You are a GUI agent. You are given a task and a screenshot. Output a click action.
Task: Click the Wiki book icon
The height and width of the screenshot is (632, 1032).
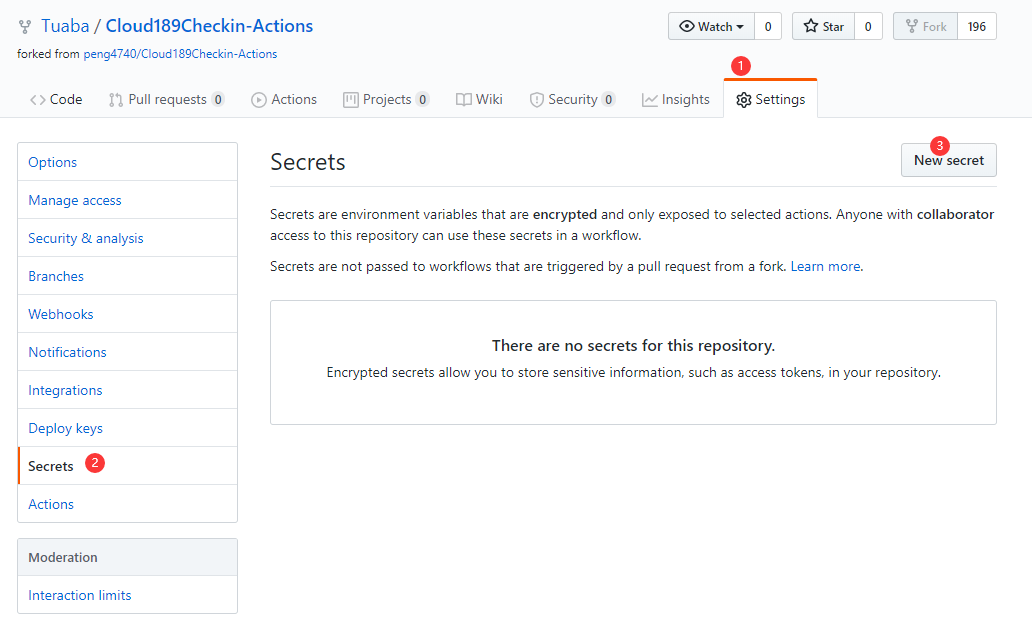click(x=464, y=100)
